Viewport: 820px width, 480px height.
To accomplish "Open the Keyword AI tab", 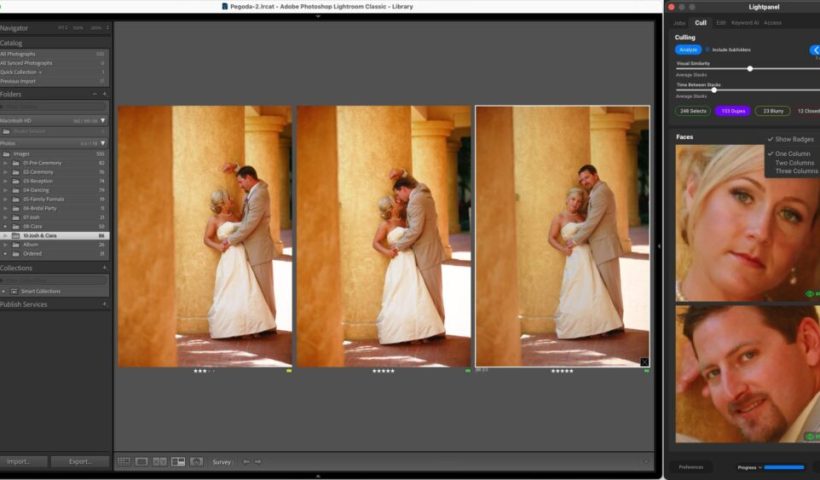I will 744,22.
